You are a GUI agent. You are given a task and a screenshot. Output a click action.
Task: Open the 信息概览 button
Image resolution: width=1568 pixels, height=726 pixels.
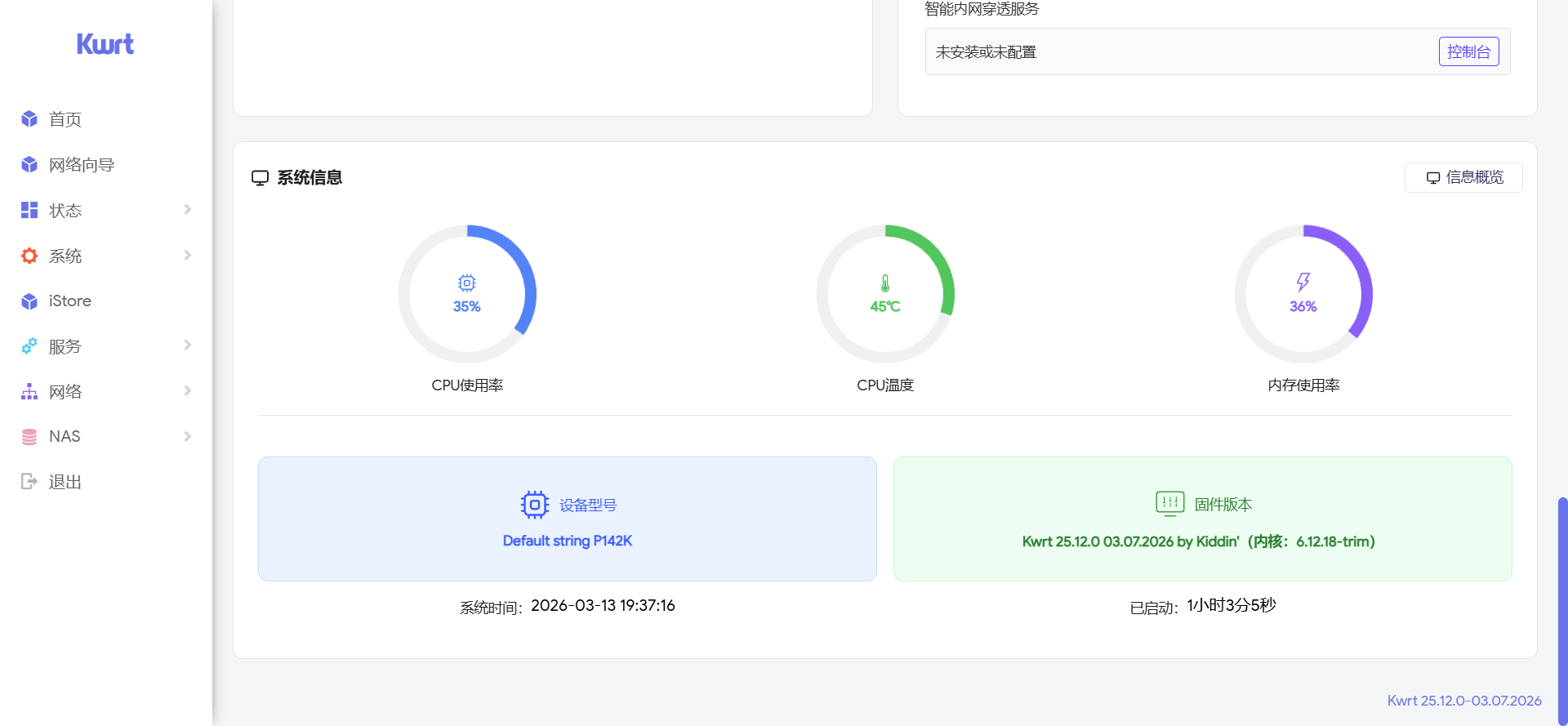(x=1463, y=177)
